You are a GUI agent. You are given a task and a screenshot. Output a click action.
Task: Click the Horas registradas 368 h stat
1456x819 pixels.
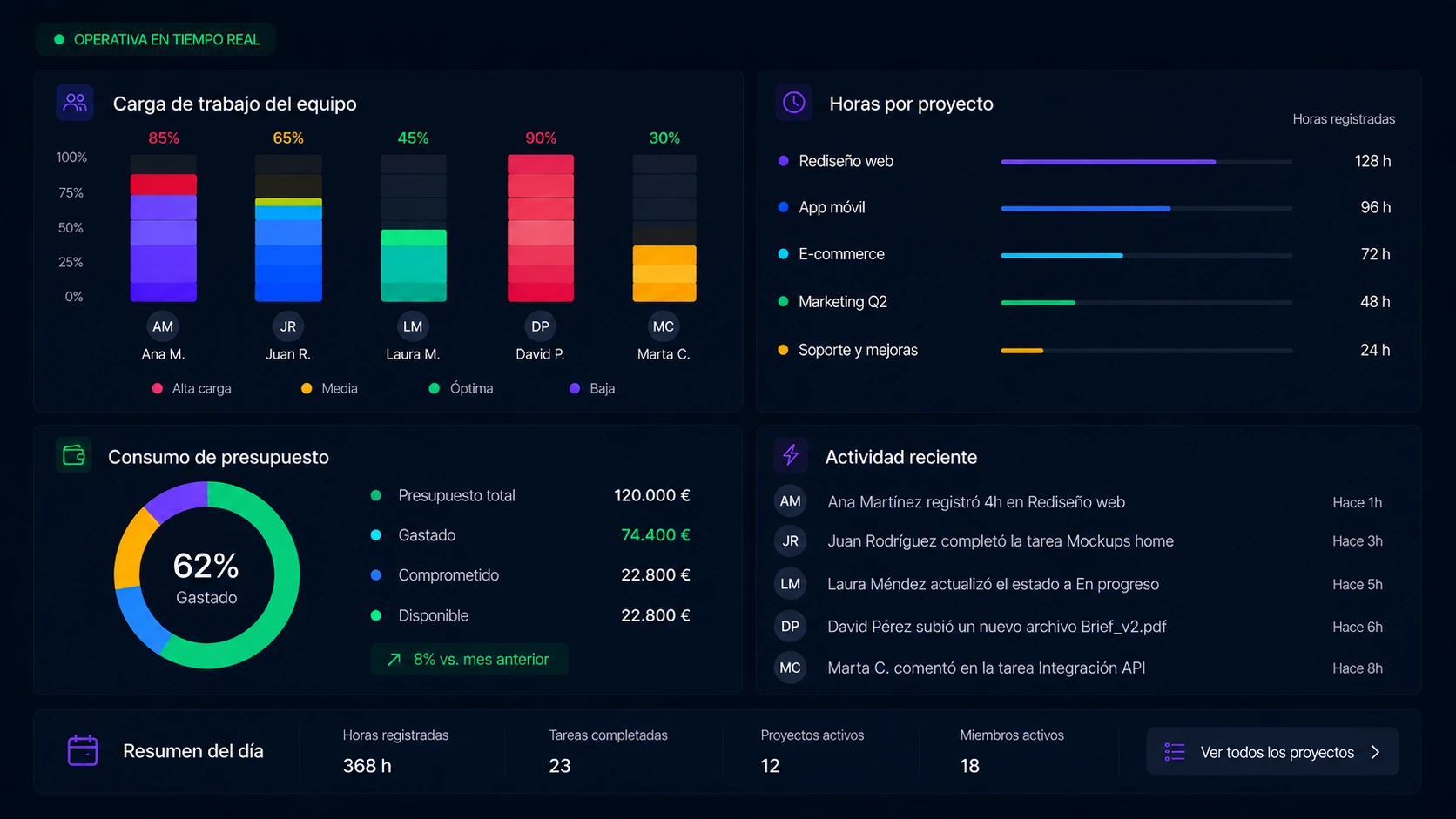click(x=395, y=751)
